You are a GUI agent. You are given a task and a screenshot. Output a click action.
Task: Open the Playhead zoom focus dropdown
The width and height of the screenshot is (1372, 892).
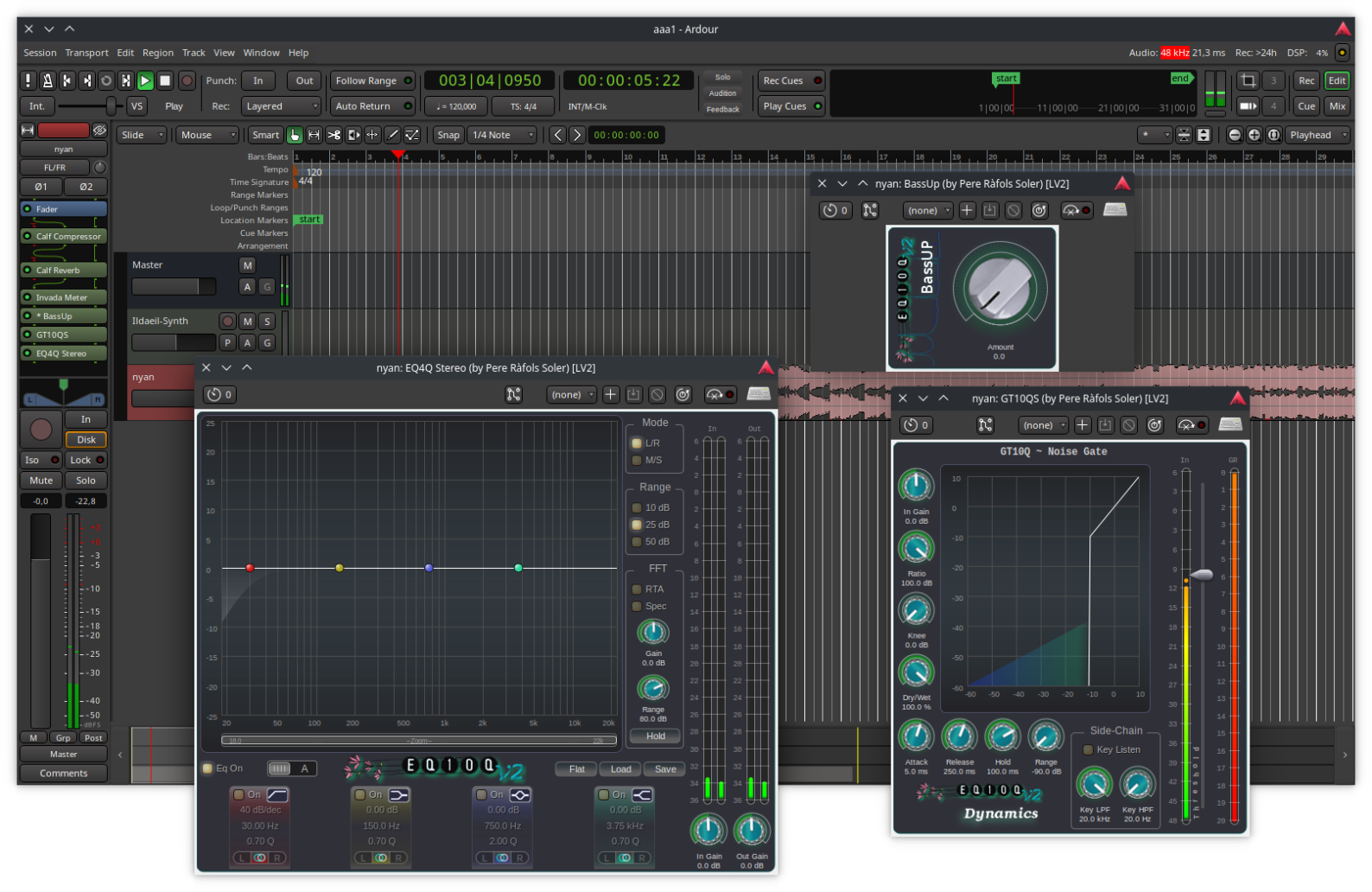[x=1318, y=135]
